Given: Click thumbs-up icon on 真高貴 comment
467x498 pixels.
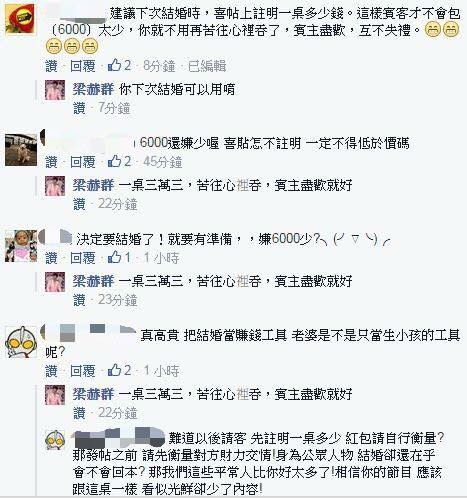Looking at the screenshot, I should pyautogui.click(x=114, y=370).
